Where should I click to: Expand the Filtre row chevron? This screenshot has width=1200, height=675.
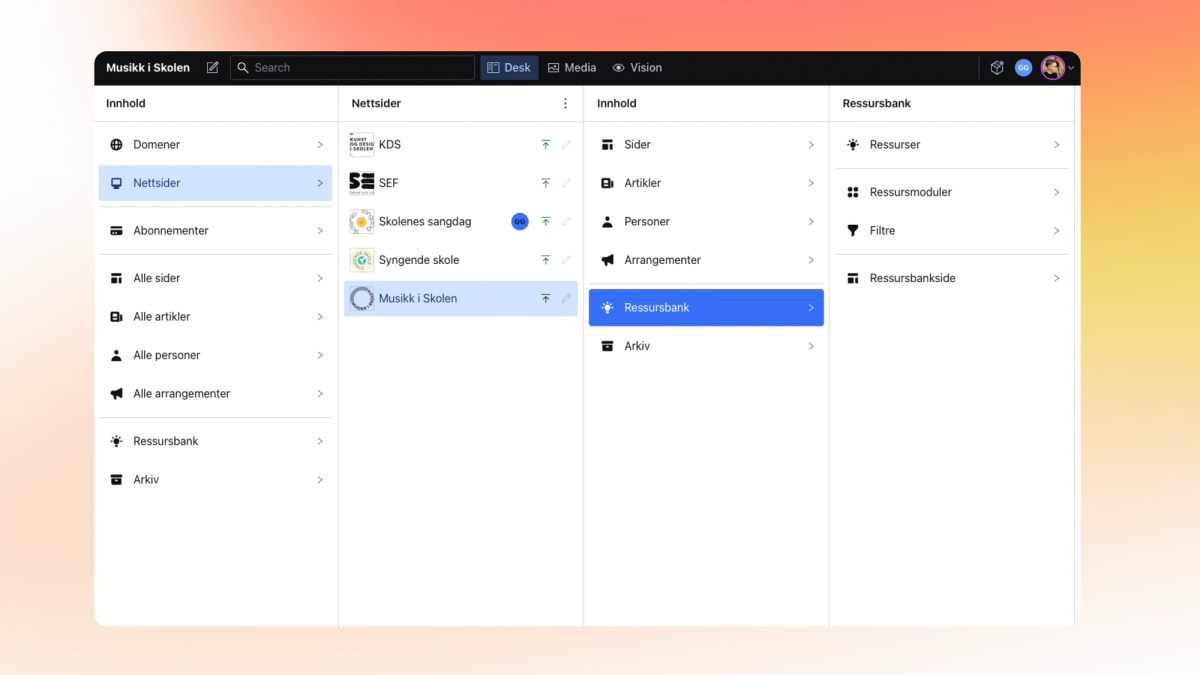[x=1056, y=231]
